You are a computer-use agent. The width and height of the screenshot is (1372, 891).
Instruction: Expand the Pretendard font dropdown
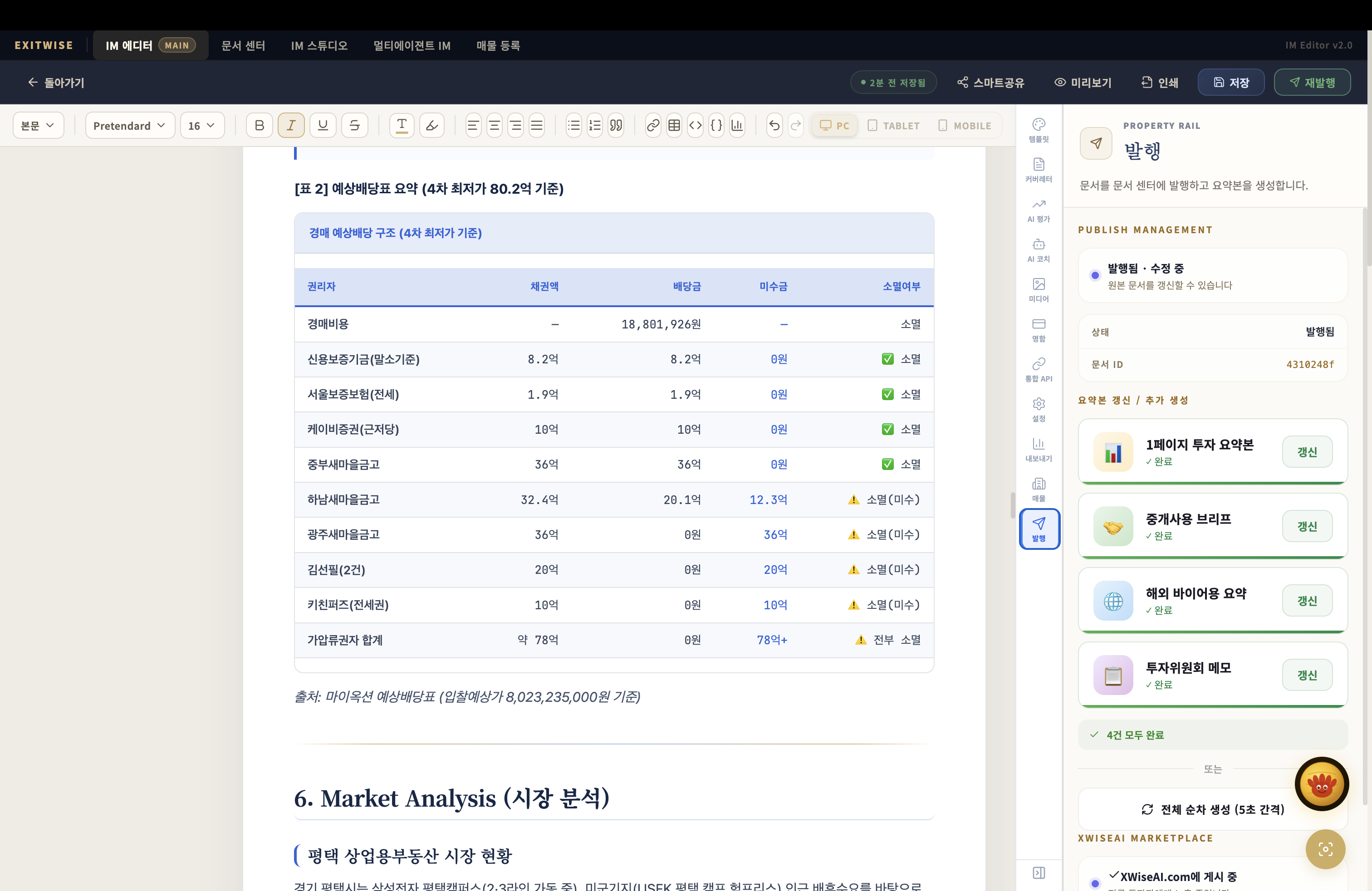(x=130, y=126)
